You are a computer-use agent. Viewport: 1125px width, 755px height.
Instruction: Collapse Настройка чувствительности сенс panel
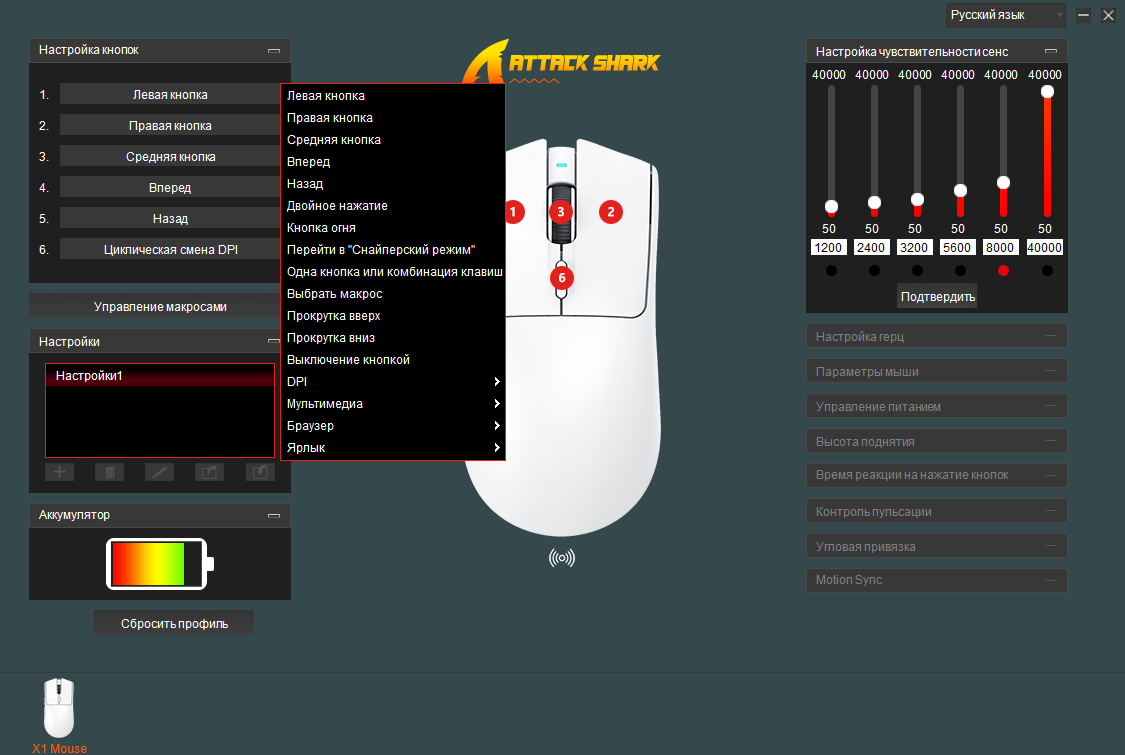pos(1051,51)
